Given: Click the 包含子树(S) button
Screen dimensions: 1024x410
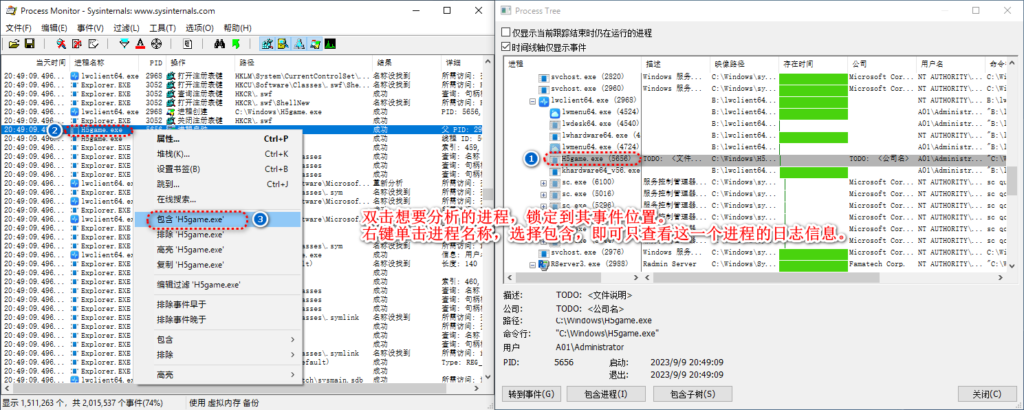Looking at the screenshot, I should 692,394.
